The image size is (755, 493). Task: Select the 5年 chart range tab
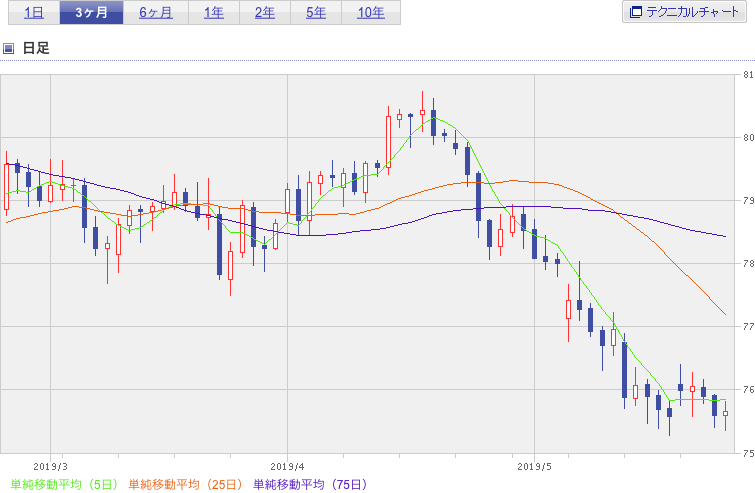[316, 13]
